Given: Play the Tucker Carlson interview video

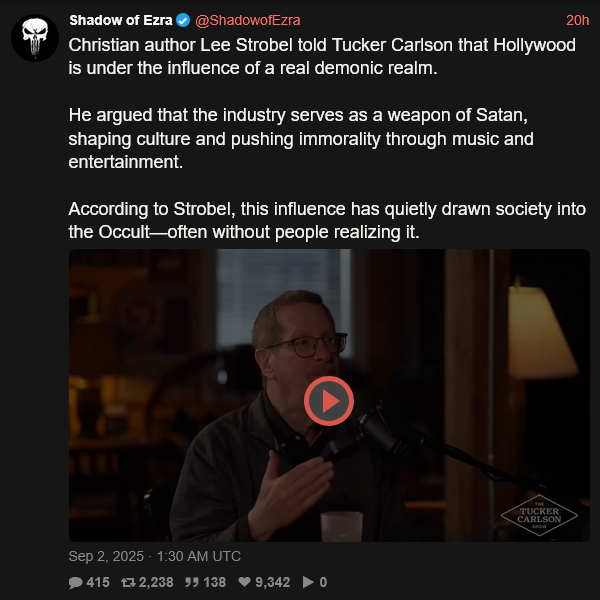Looking at the screenshot, I should pyautogui.click(x=329, y=401).
